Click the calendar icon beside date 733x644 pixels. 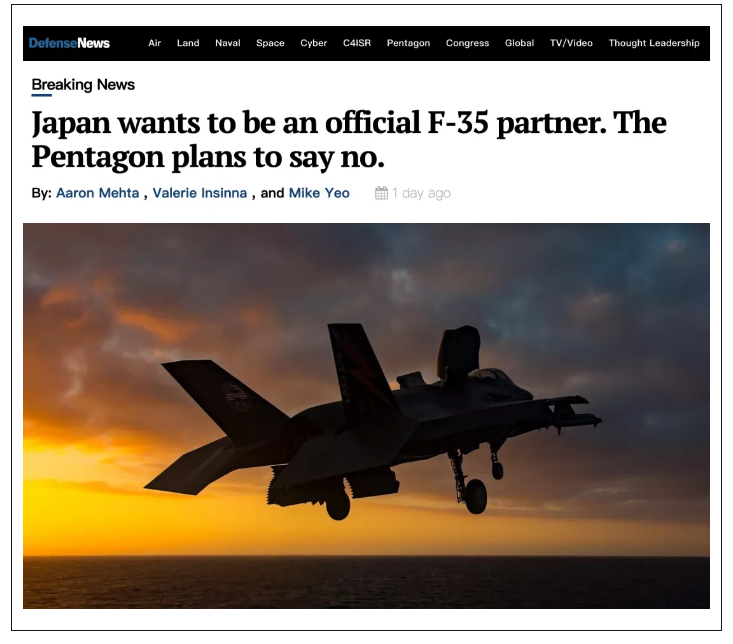[381, 193]
